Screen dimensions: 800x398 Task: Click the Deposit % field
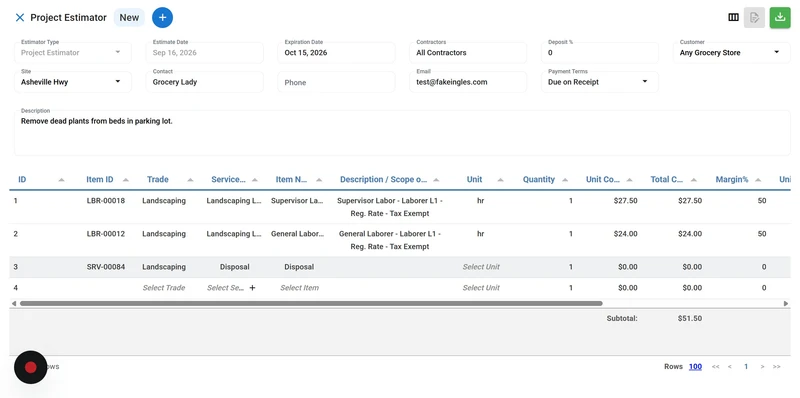pyautogui.click(x=600, y=53)
